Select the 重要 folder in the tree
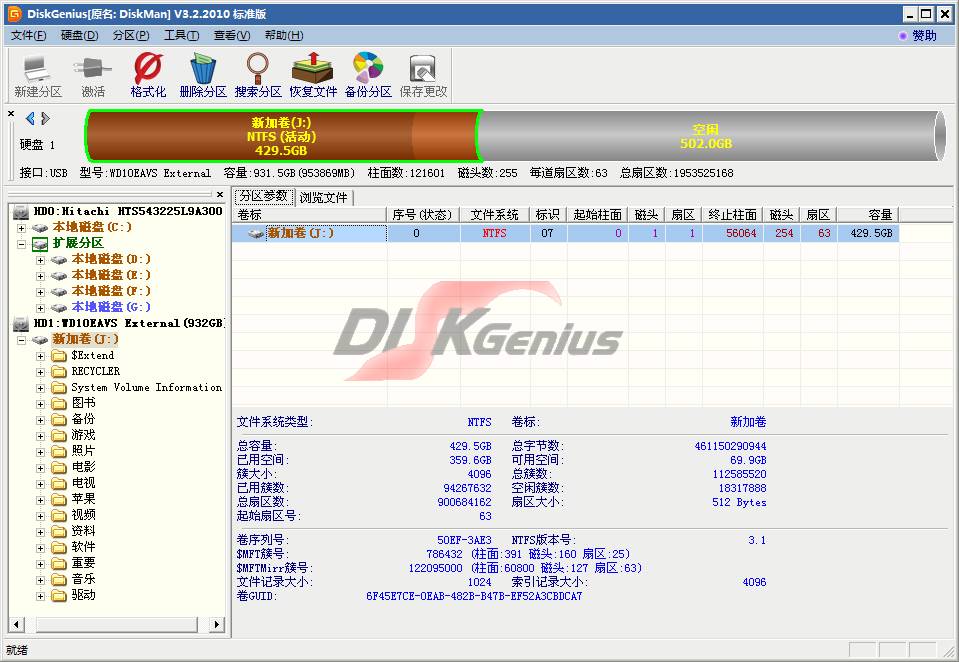This screenshot has height=662, width=959. click(83, 563)
